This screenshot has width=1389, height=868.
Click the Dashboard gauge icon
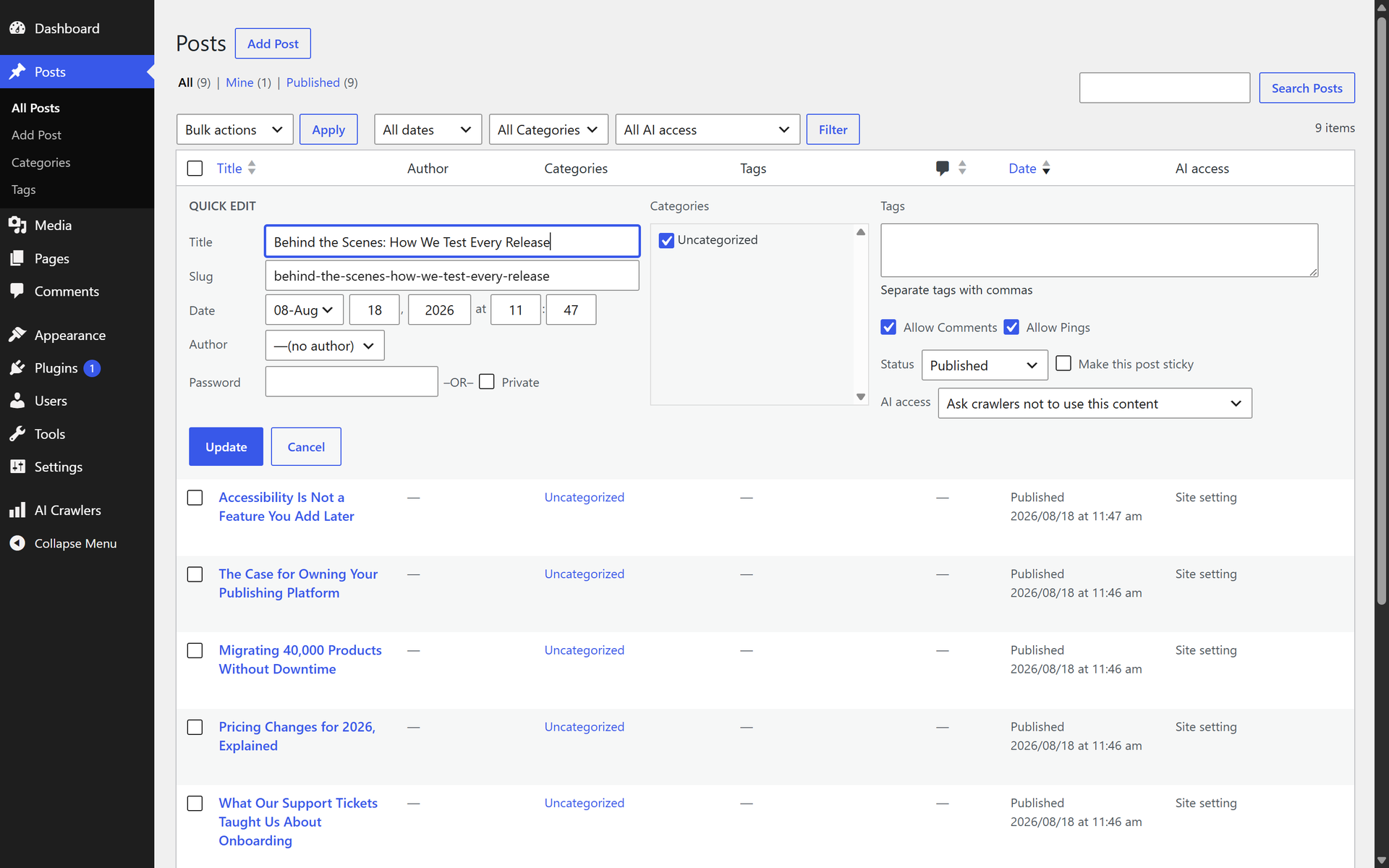click(x=17, y=28)
